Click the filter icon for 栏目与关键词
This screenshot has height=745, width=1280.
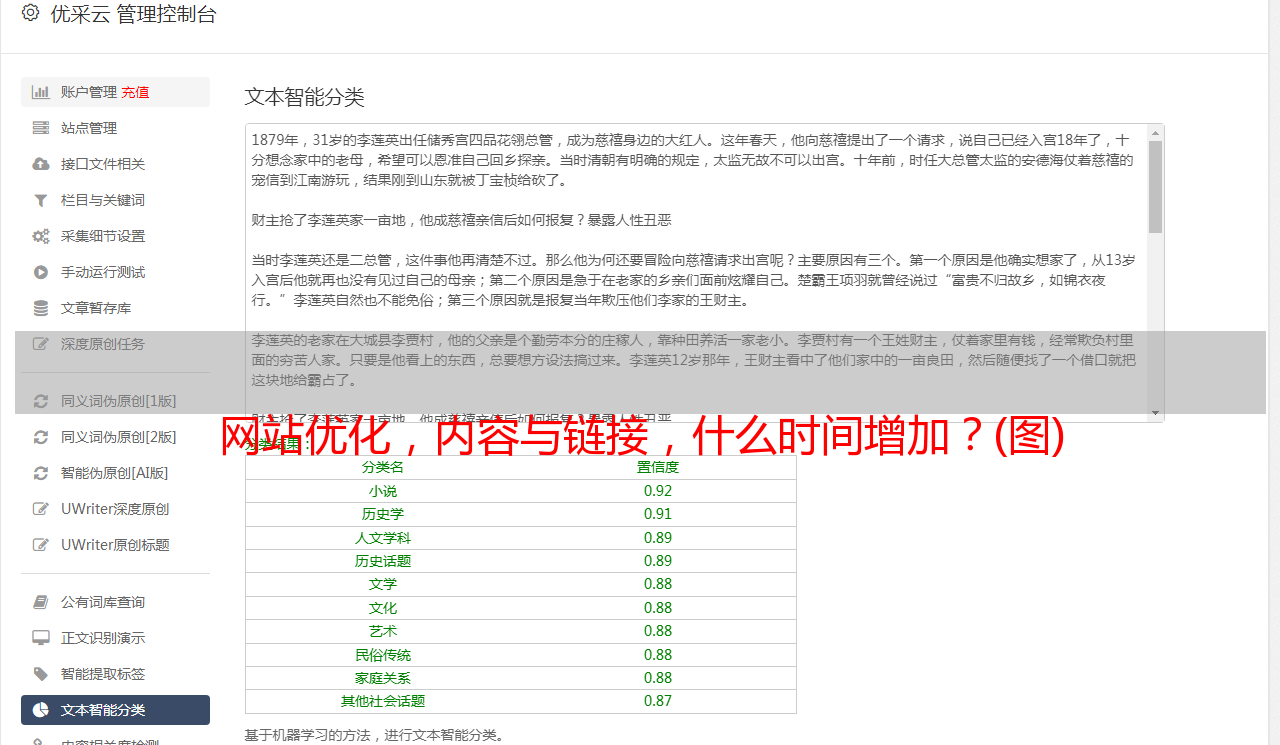[x=41, y=200]
